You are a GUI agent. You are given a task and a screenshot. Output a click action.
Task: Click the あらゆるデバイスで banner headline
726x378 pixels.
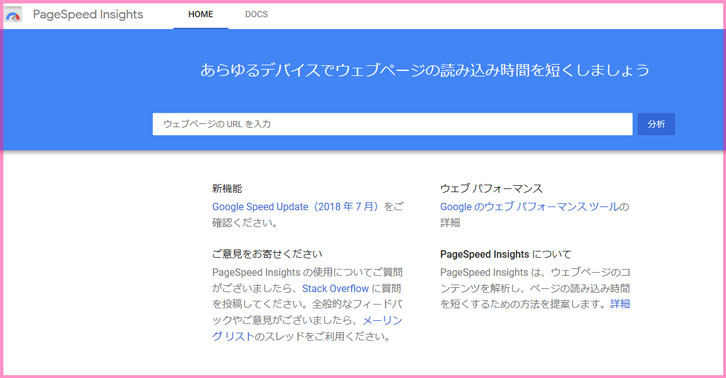(x=425, y=70)
